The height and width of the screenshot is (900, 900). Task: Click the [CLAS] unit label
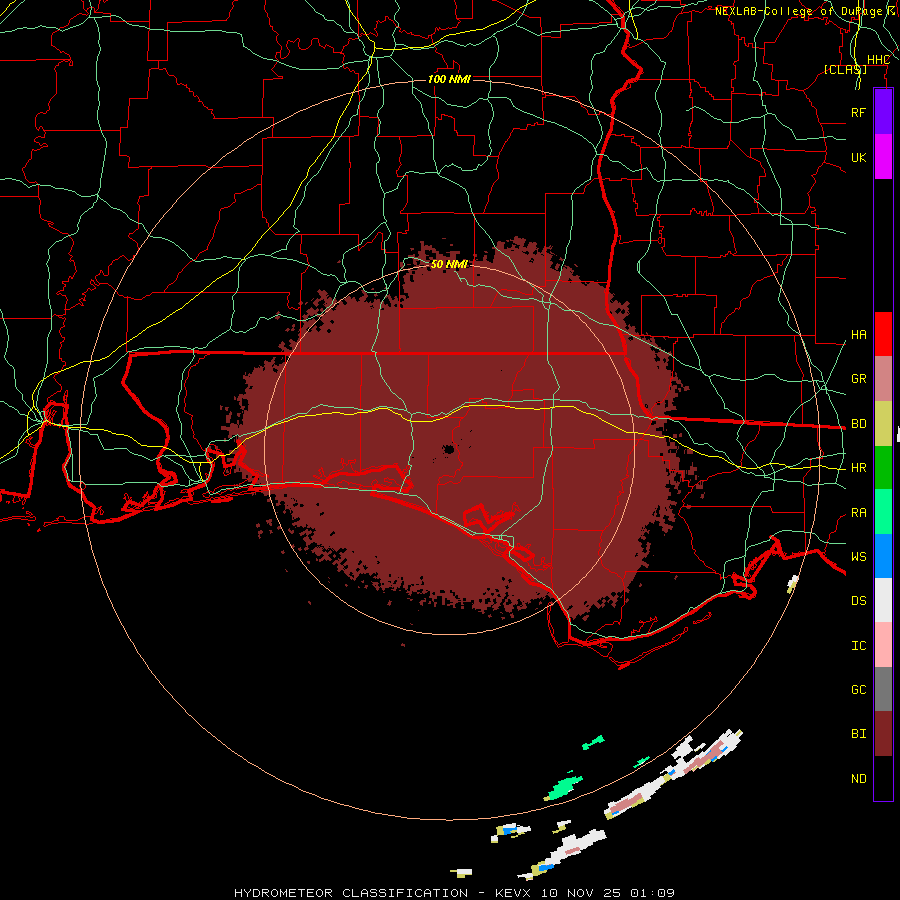845,69
